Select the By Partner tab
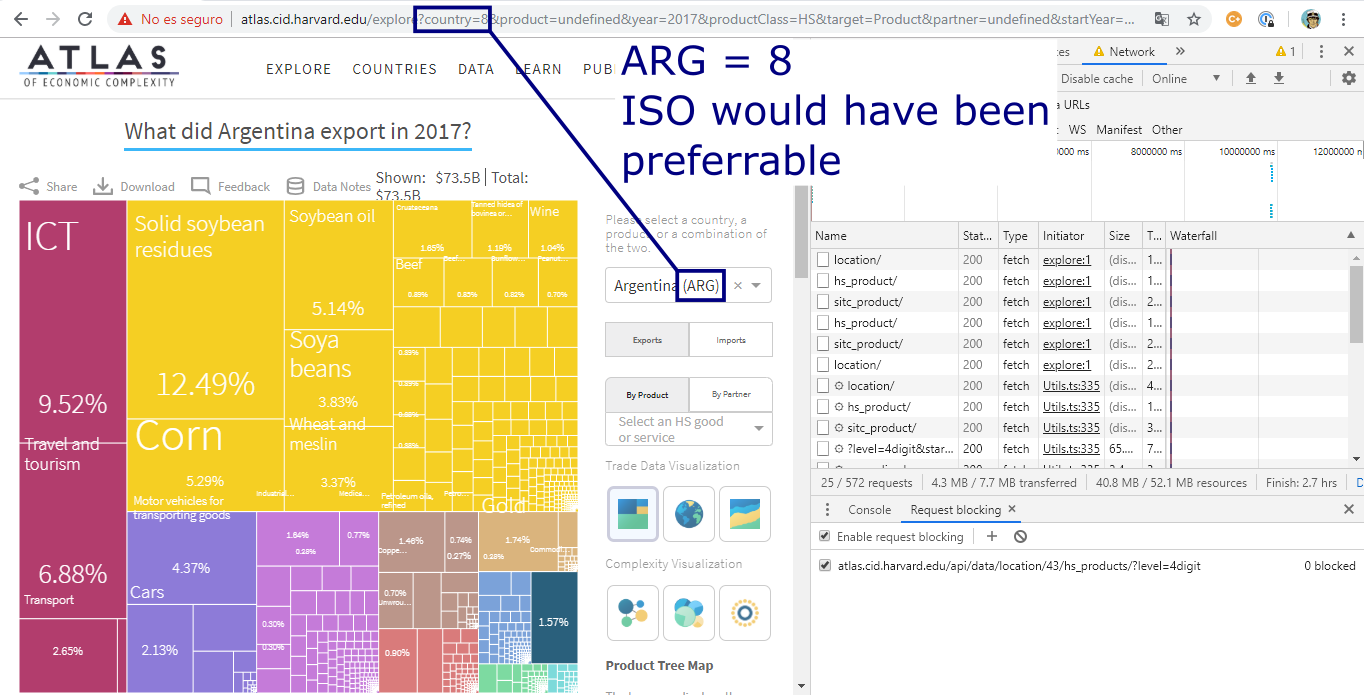 point(730,394)
